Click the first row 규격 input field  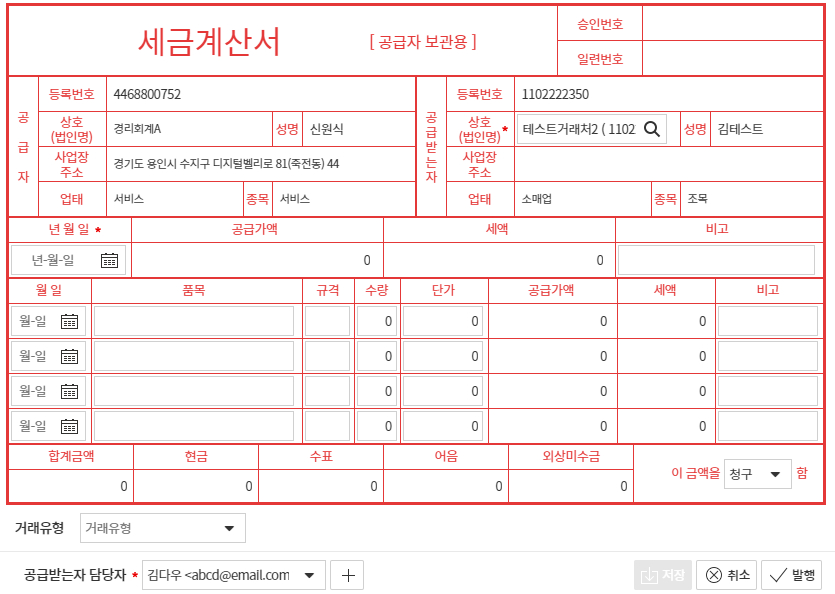(x=327, y=321)
